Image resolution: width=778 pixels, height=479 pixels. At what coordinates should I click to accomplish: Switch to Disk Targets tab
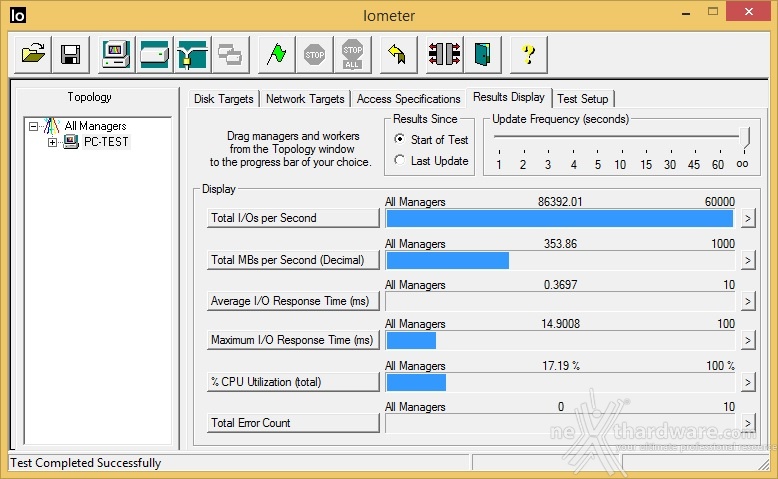click(224, 99)
